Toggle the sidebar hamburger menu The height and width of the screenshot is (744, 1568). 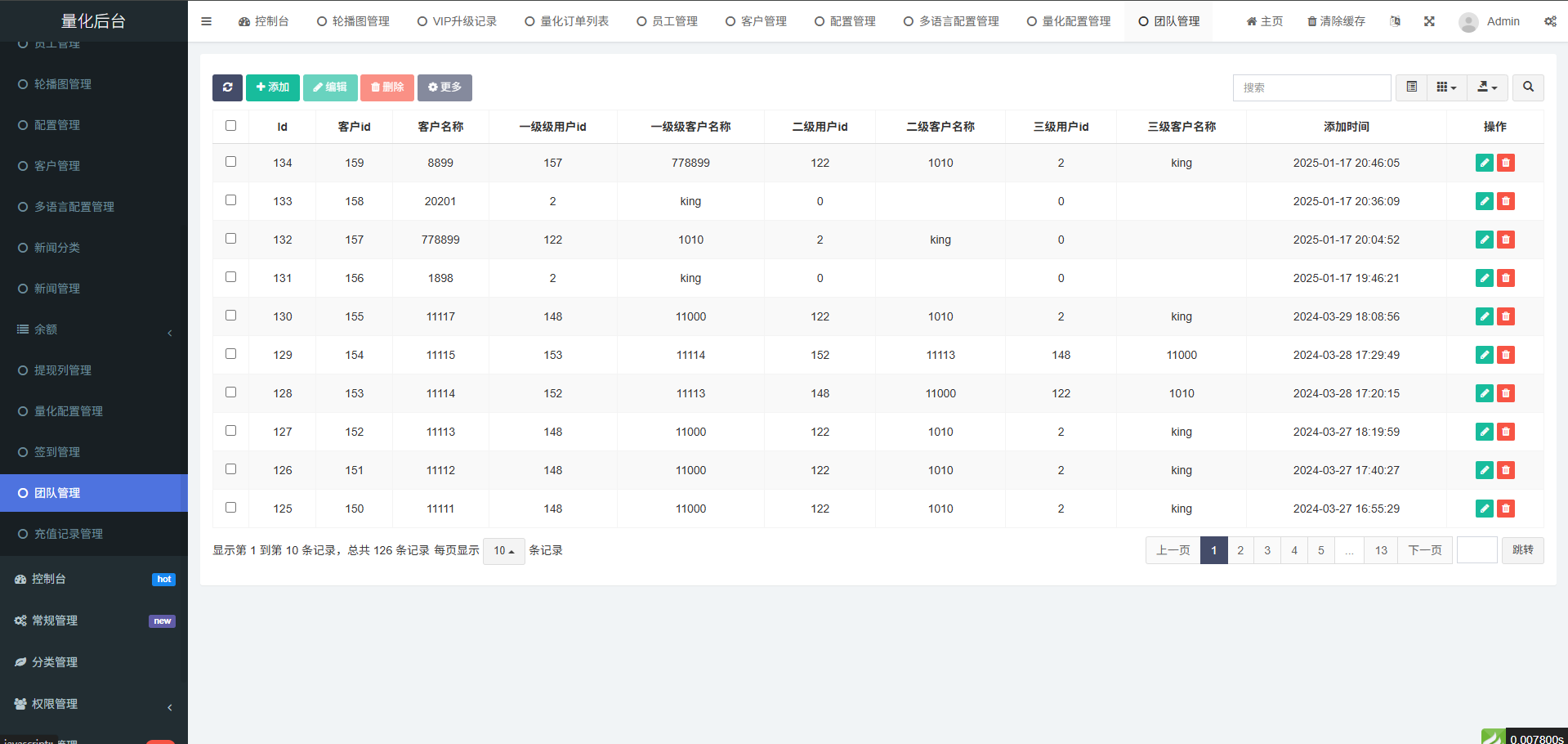pos(206,21)
